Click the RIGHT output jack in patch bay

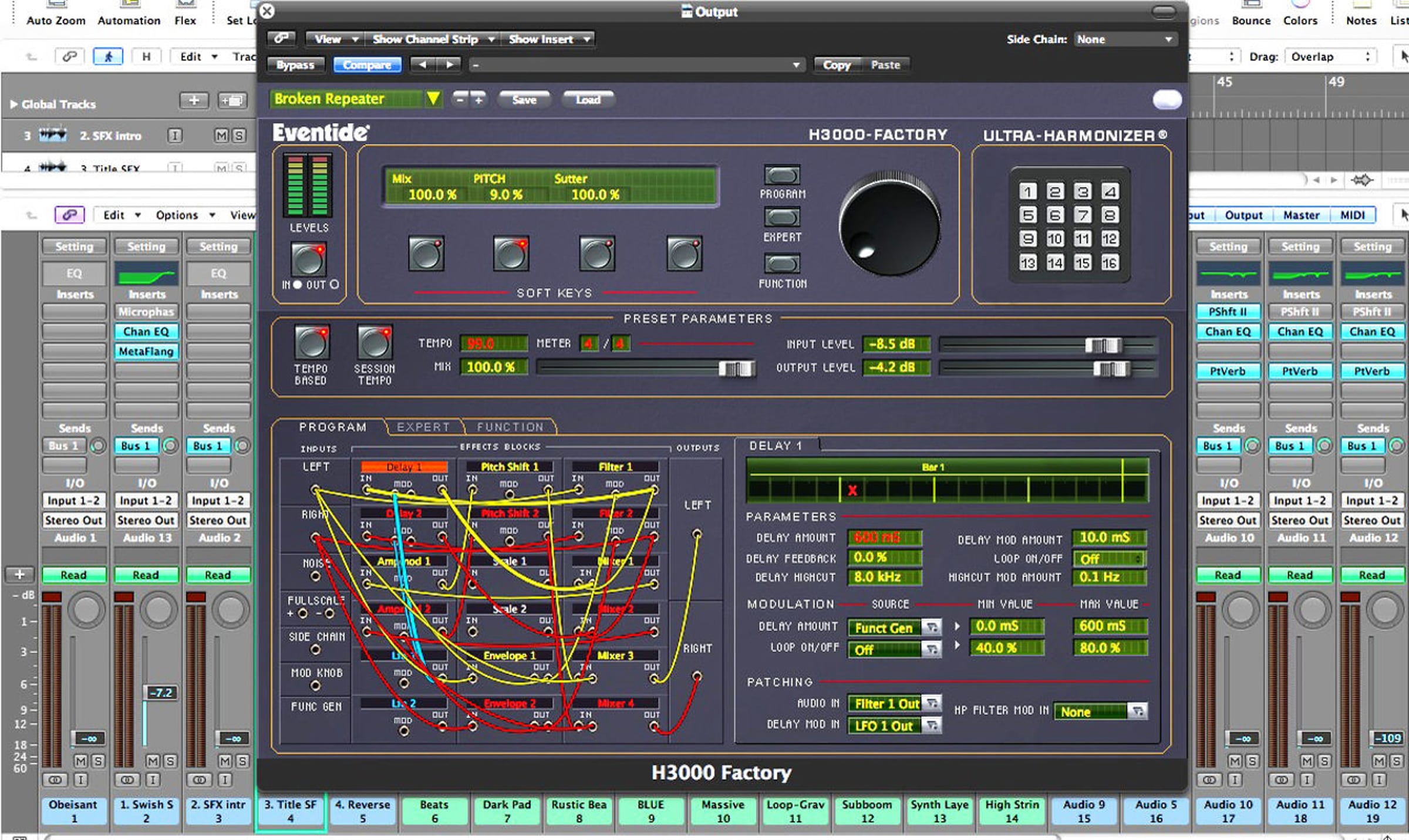(x=696, y=676)
